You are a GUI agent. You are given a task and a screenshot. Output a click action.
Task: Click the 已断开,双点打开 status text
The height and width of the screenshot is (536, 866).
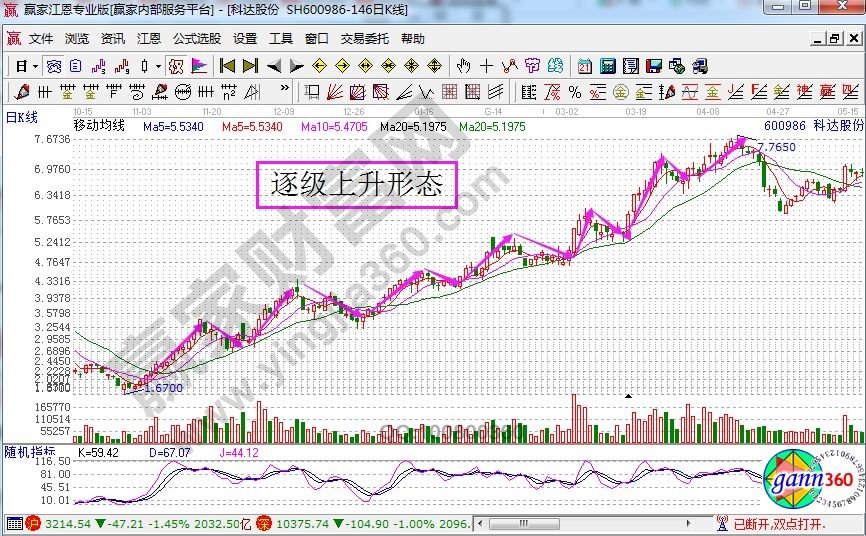point(780,524)
